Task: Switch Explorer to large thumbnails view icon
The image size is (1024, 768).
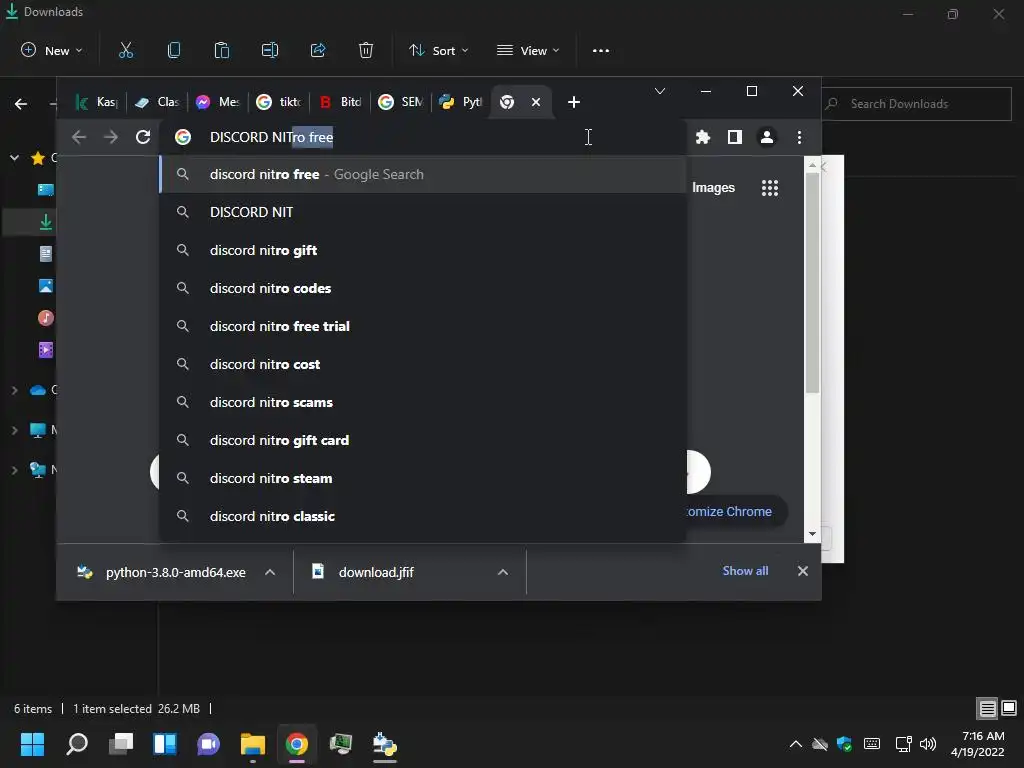Action: coord(1009,708)
